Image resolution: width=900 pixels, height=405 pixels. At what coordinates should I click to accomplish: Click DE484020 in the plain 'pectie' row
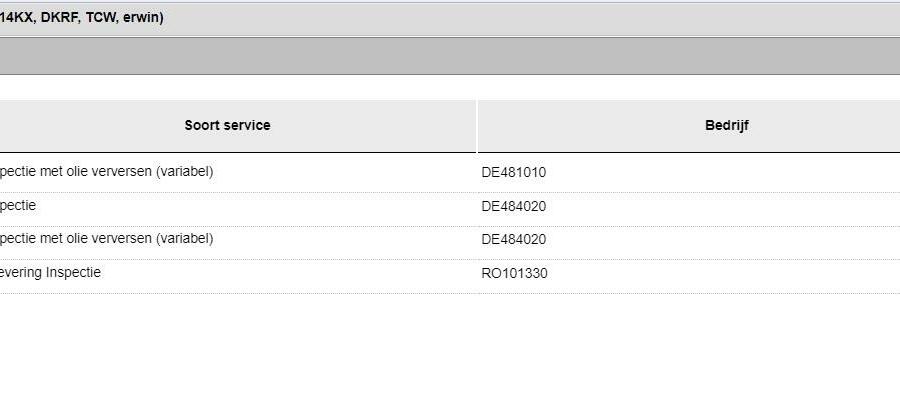pyautogui.click(x=514, y=206)
